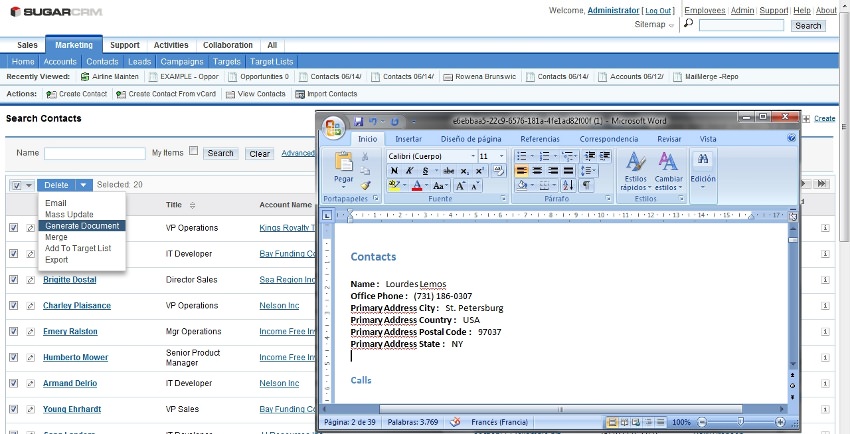Adjust the Word zoom slider in status bar
This screenshot has height=434, width=850.
(x=743, y=423)
